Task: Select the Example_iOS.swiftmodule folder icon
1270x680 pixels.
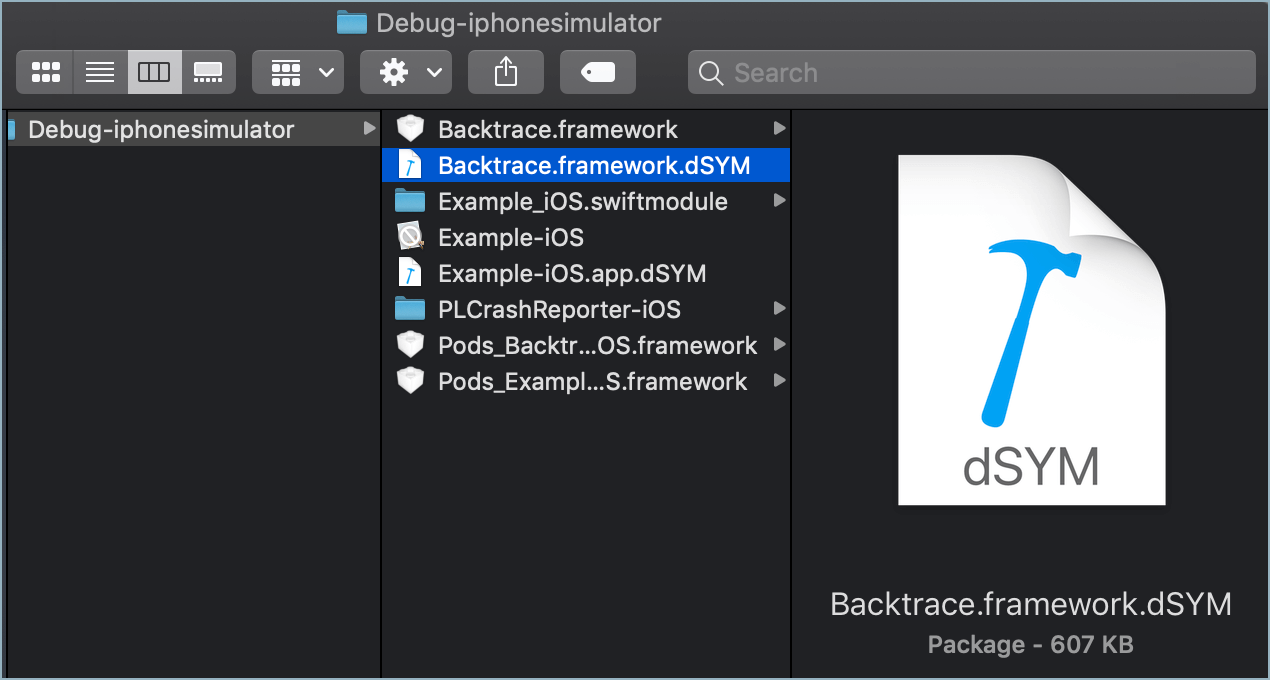Action: click(410, 201)
